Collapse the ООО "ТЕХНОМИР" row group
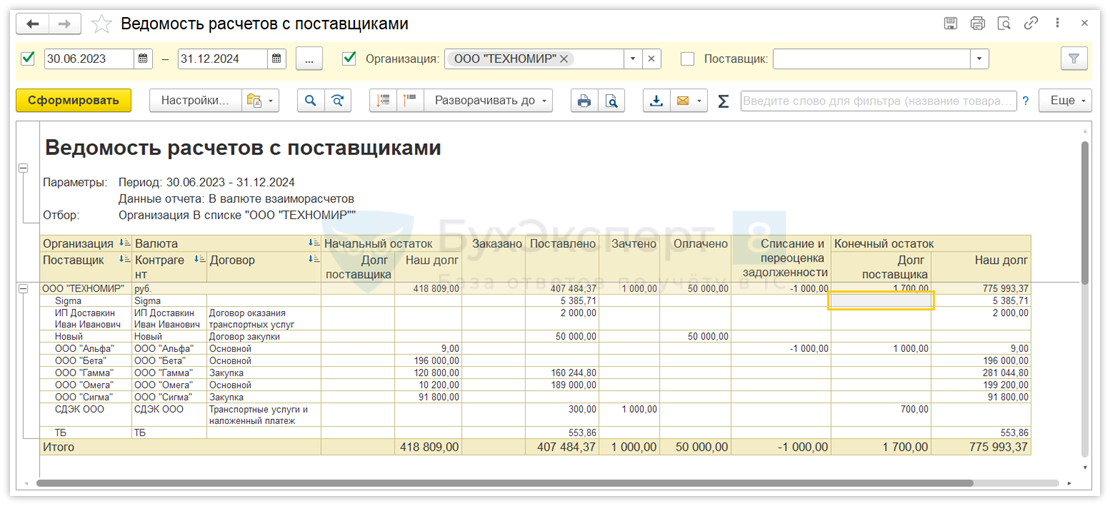This screenshot has height=506, width=1110. click(x=23, y=288)
